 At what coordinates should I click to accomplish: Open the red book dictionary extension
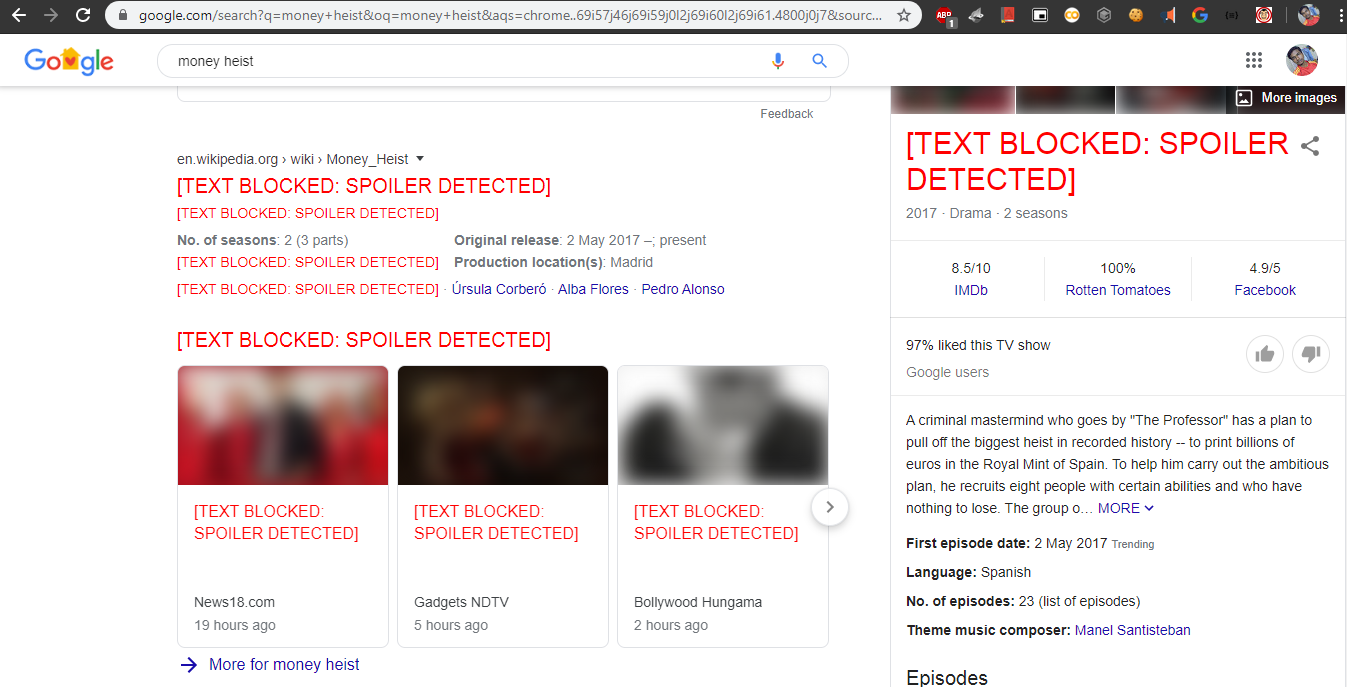[1007, 15]
